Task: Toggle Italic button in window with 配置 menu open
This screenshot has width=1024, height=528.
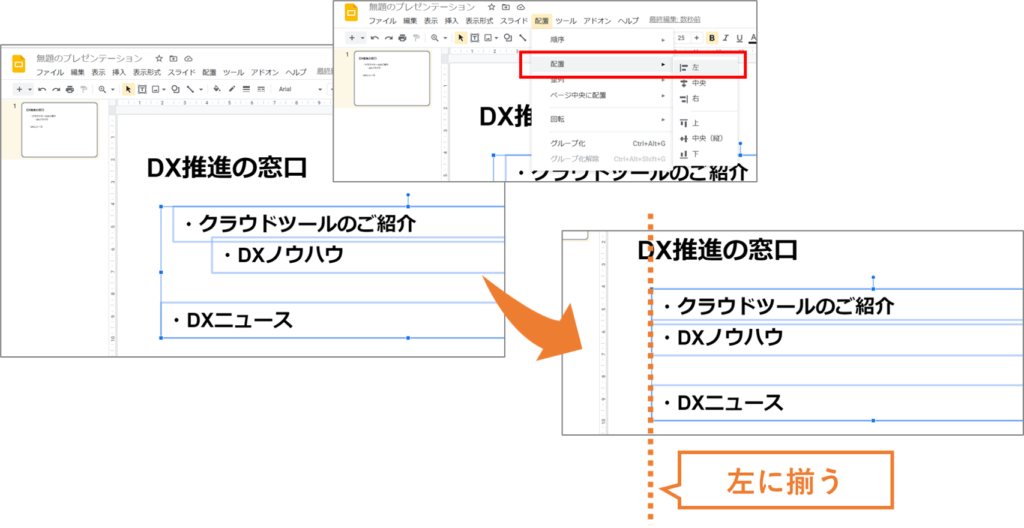Action: (x=726, y=38)
